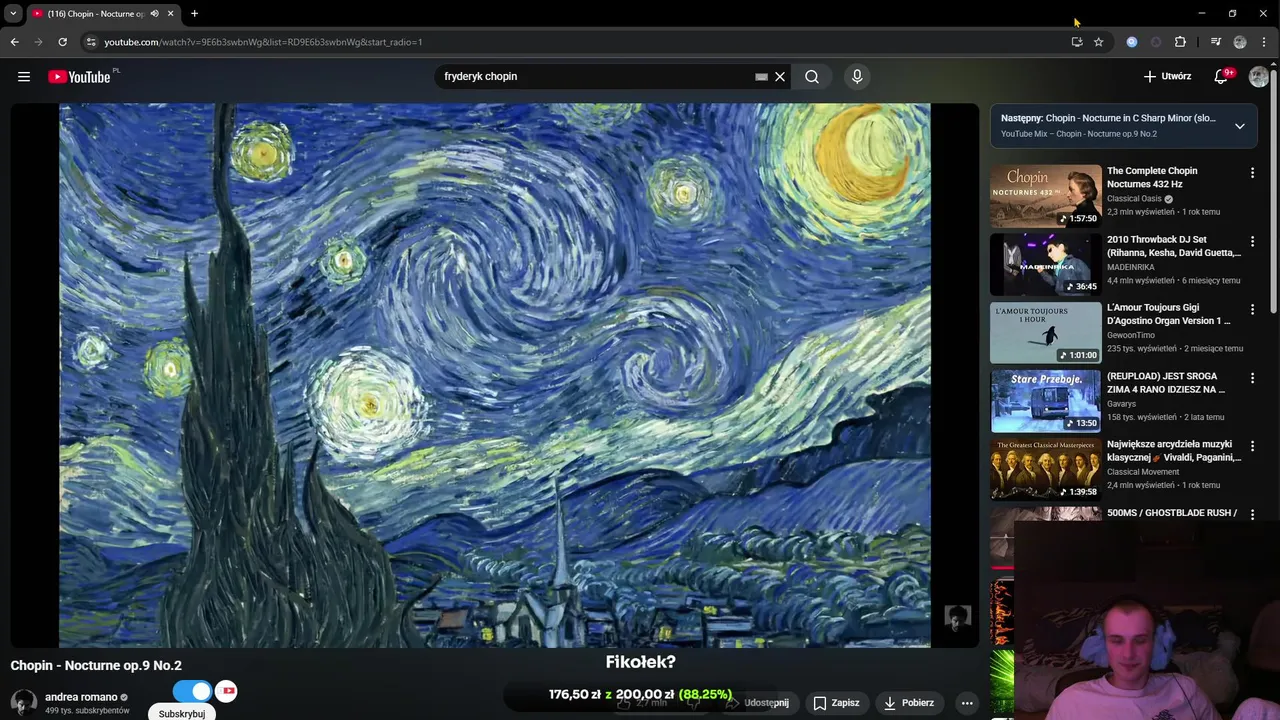1280x720 pixels.
Task: Close the Chopin Nocturne browser tab
Action: [170, 14]
